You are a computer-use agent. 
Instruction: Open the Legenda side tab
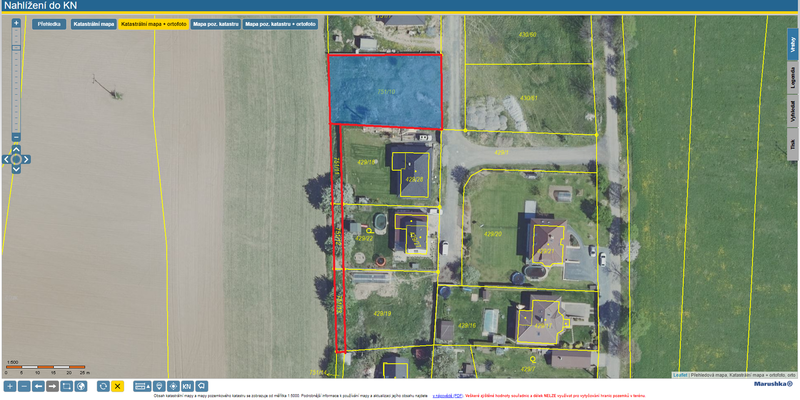[x=793, y=78]
